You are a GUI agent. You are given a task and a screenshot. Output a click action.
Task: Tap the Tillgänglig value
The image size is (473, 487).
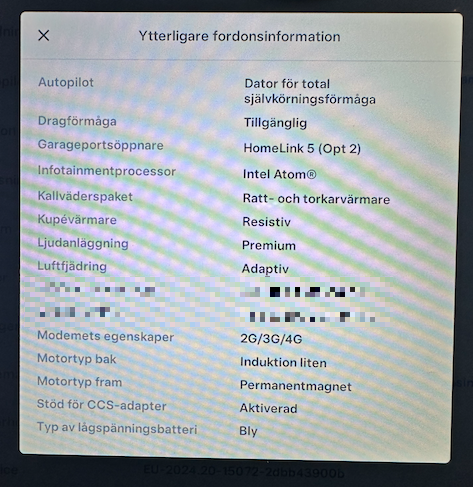(x=275, y=123)
